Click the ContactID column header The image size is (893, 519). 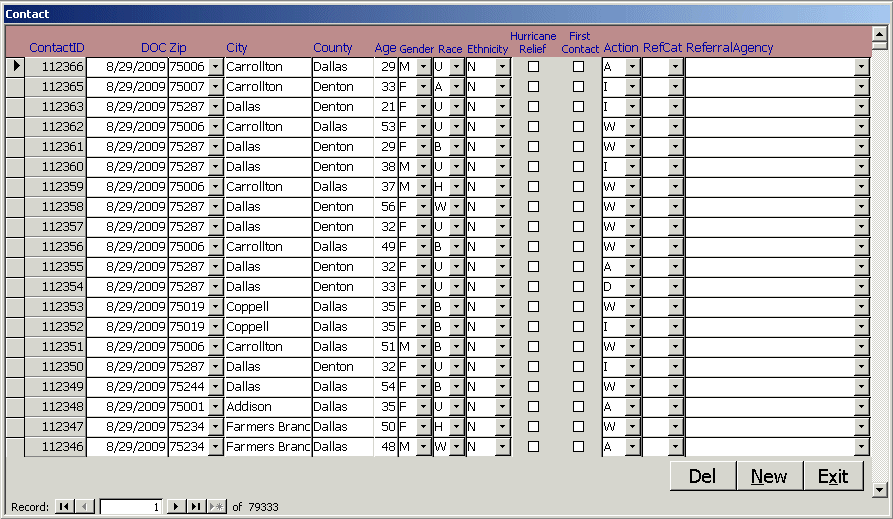[x=57, y=48]
